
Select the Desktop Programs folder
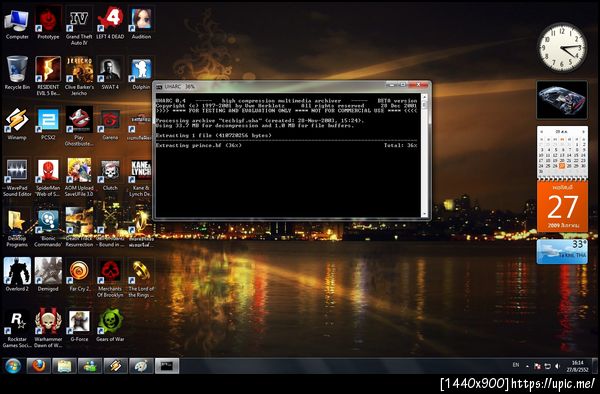click(x=17, y=228)
